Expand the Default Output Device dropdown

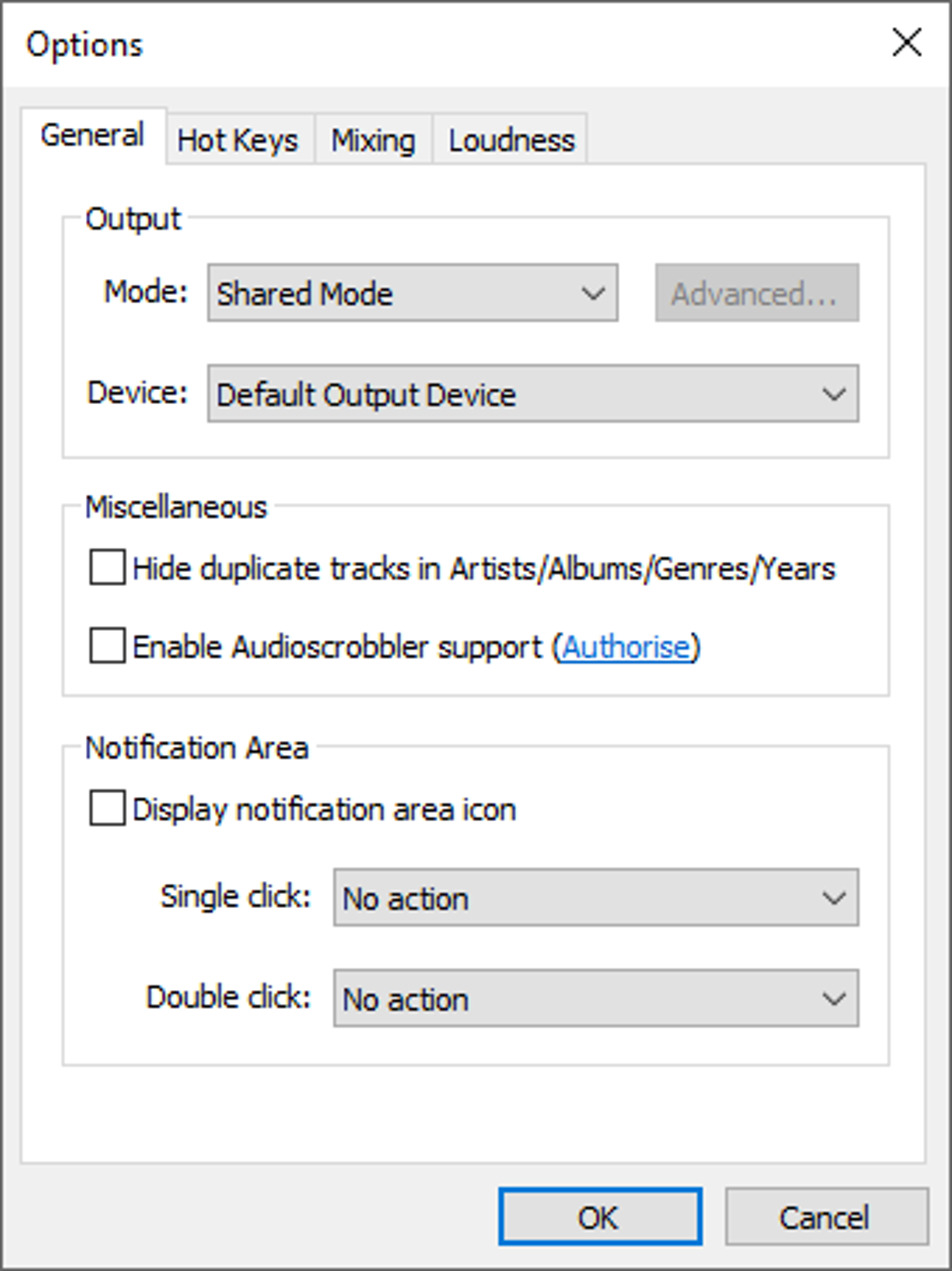coord(533,394)
